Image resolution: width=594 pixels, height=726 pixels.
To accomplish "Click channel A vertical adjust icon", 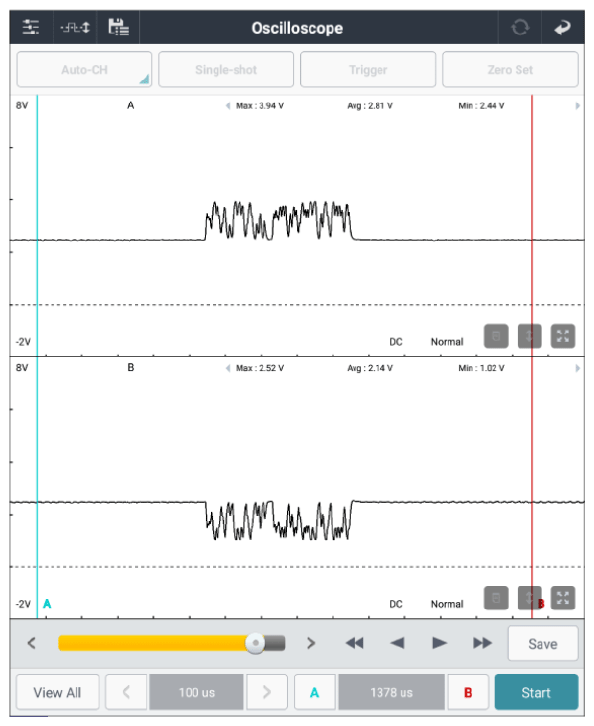I will [x=529, y=336].
